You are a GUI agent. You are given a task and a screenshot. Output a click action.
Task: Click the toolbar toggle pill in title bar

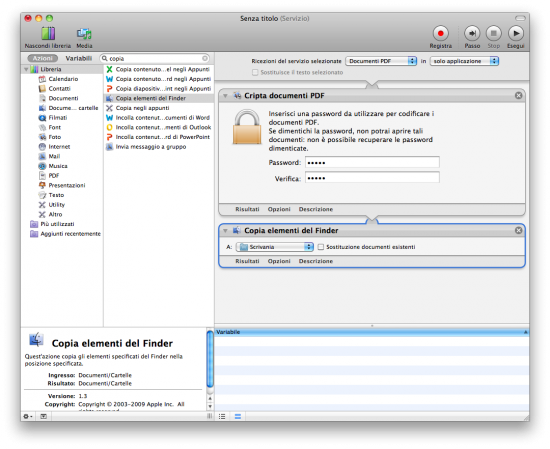(520, 18)
